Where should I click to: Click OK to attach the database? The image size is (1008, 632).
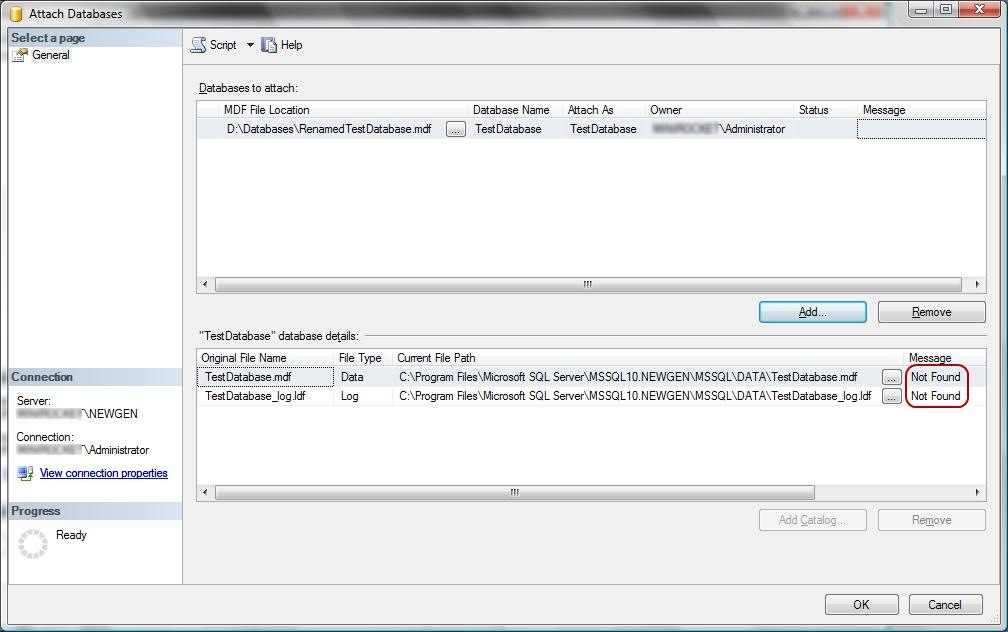point(861,604)
